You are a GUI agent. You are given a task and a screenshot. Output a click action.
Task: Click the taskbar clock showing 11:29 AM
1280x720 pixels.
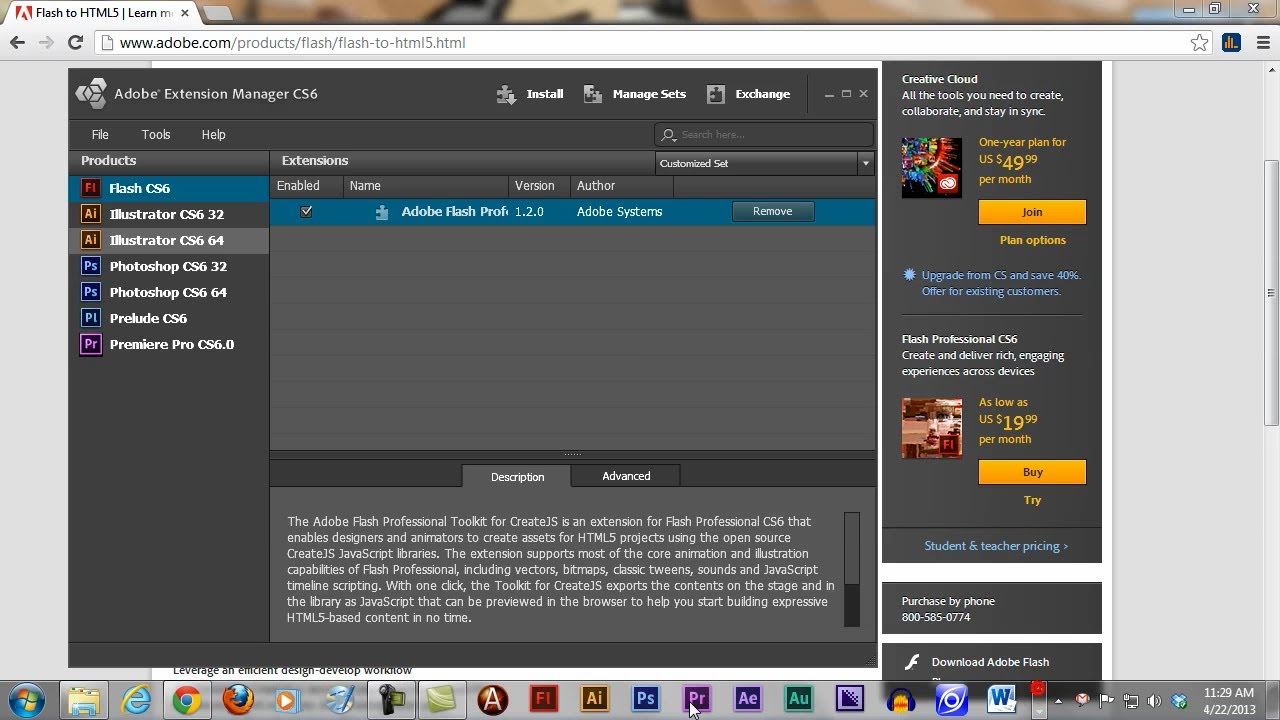[1229, 700]
